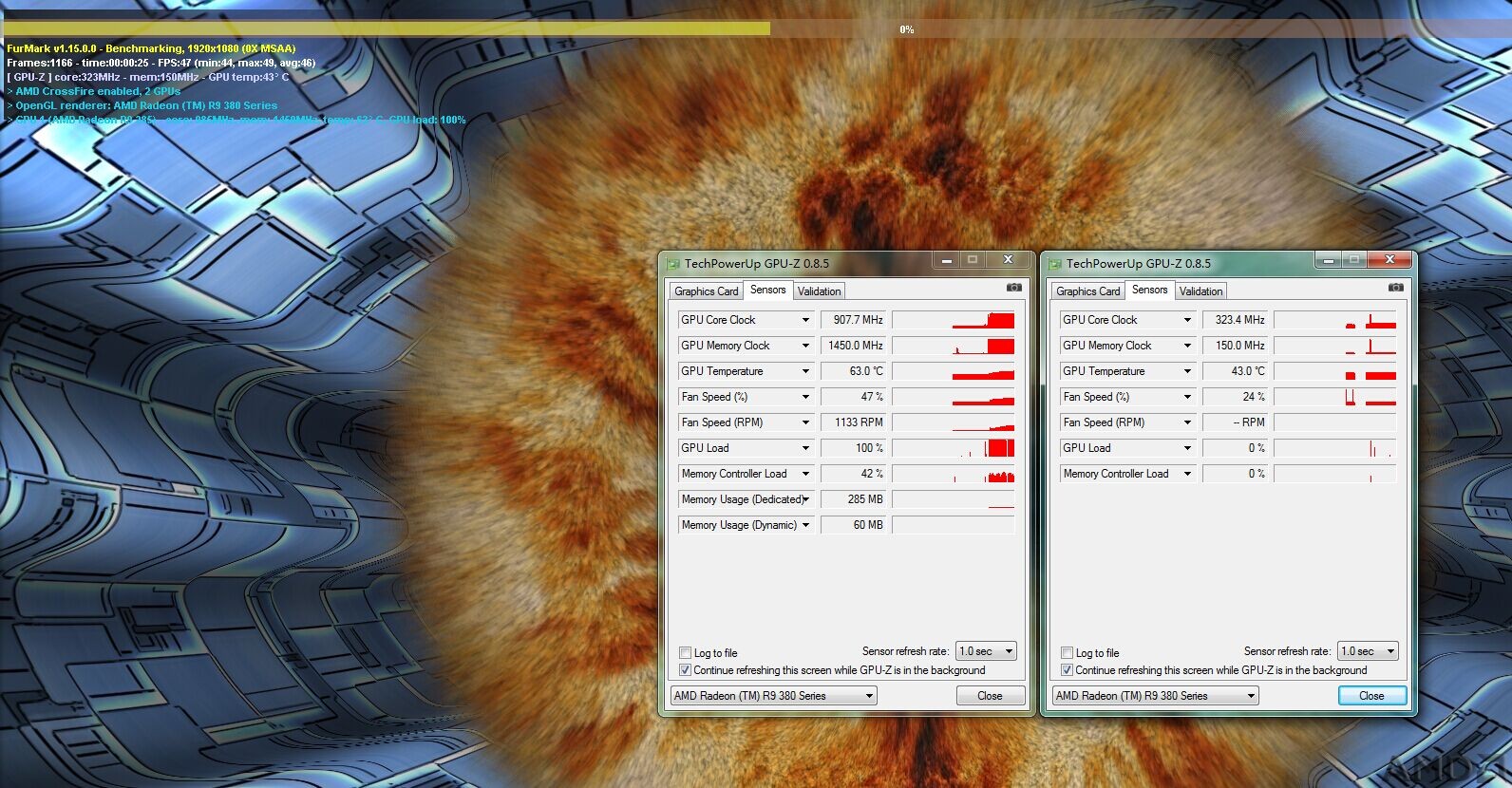1512x788 pixels.
Task: Select Sensors tab in left GPU-Z window
Action: pyautogui.click(x=767, y=290)
